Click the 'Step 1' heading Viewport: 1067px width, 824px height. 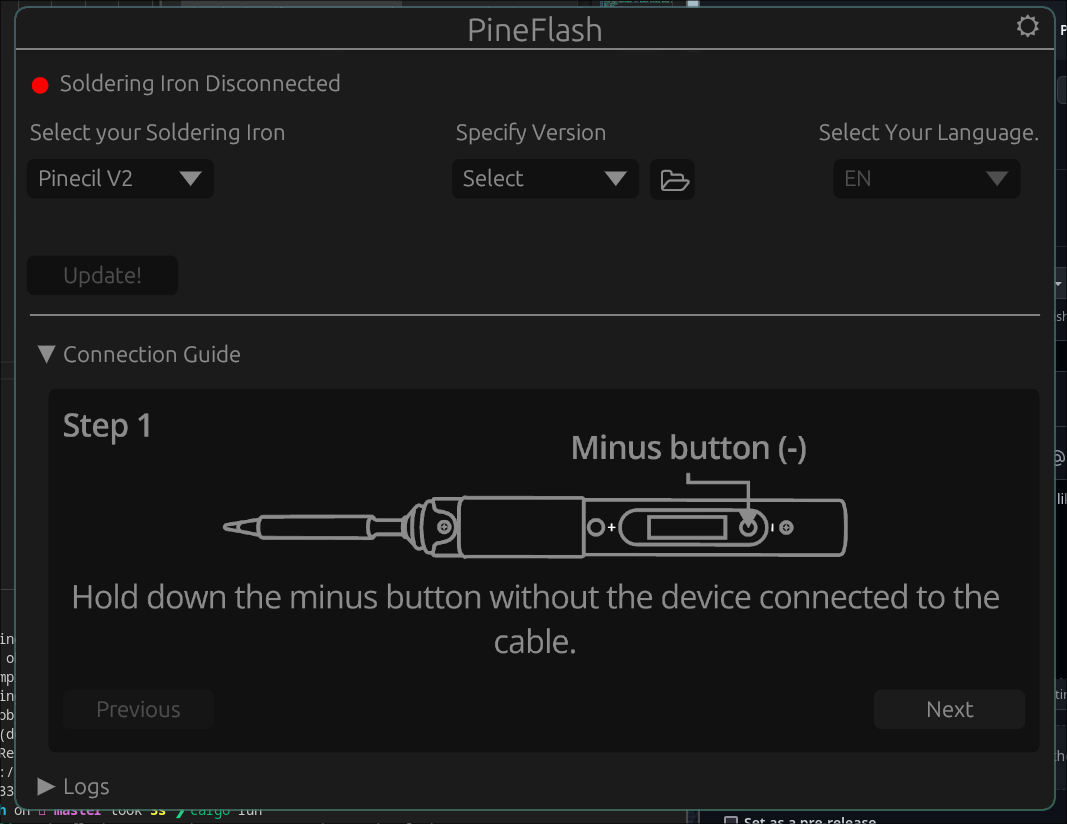107,427
